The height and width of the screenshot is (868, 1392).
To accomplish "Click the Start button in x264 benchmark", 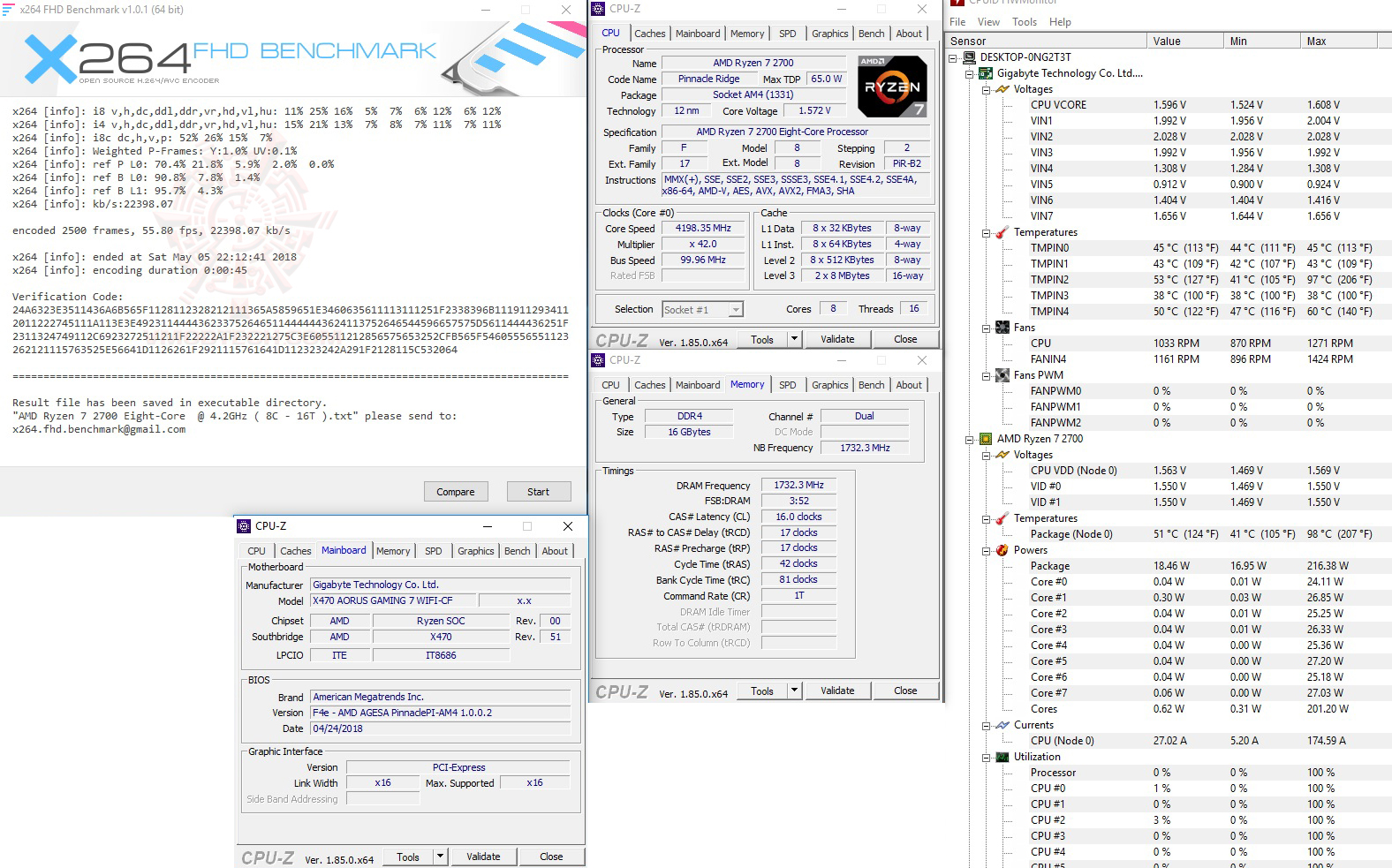I will point(538,492).
